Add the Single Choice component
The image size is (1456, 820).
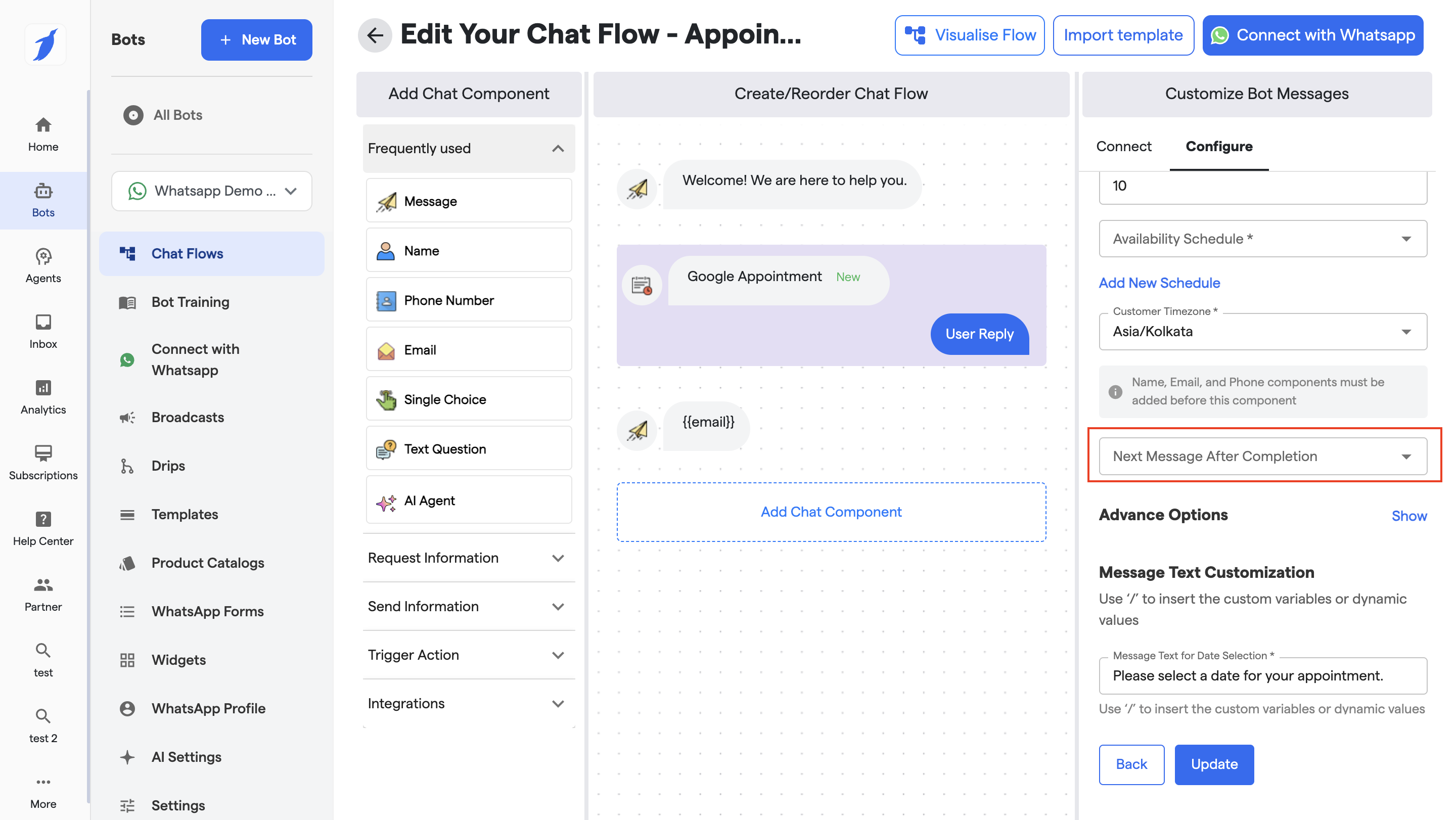(469, 399)
